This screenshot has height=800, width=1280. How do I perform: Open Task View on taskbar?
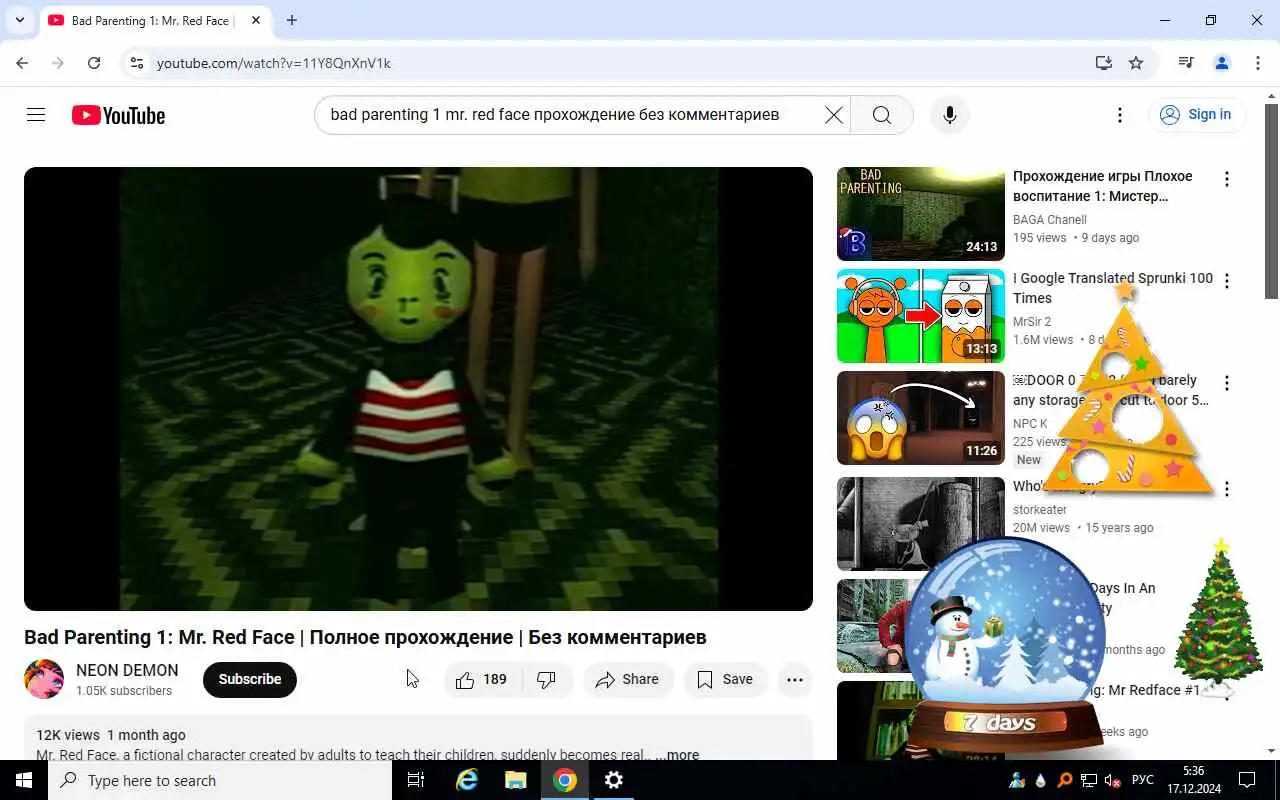click(x=416, y=780)
